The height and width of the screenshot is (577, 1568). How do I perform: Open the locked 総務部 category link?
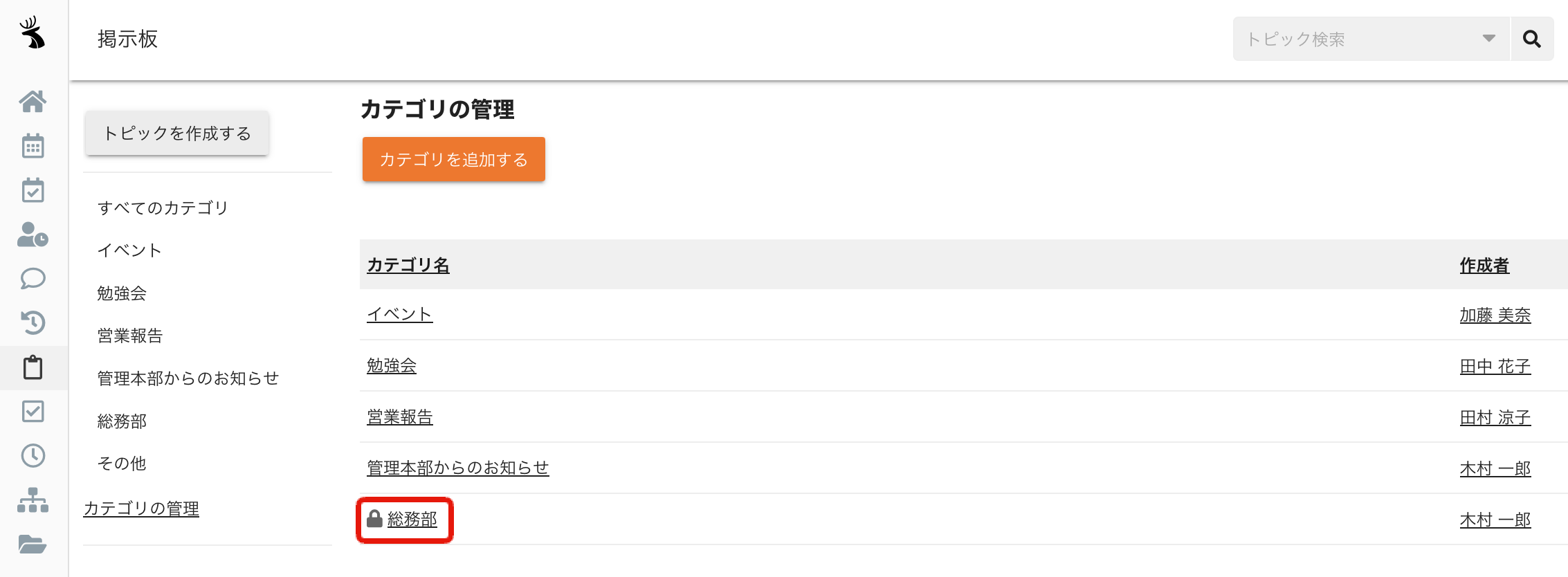coord(412,519)
